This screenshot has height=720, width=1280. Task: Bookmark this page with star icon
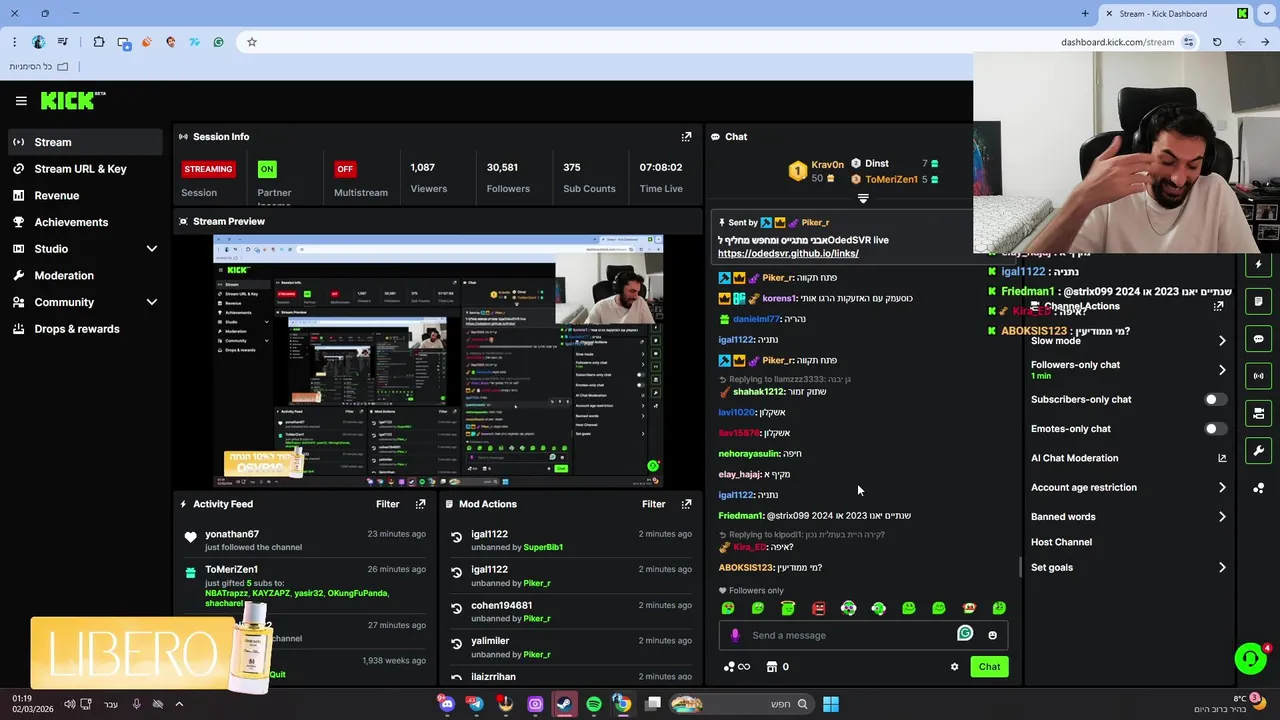251,42
